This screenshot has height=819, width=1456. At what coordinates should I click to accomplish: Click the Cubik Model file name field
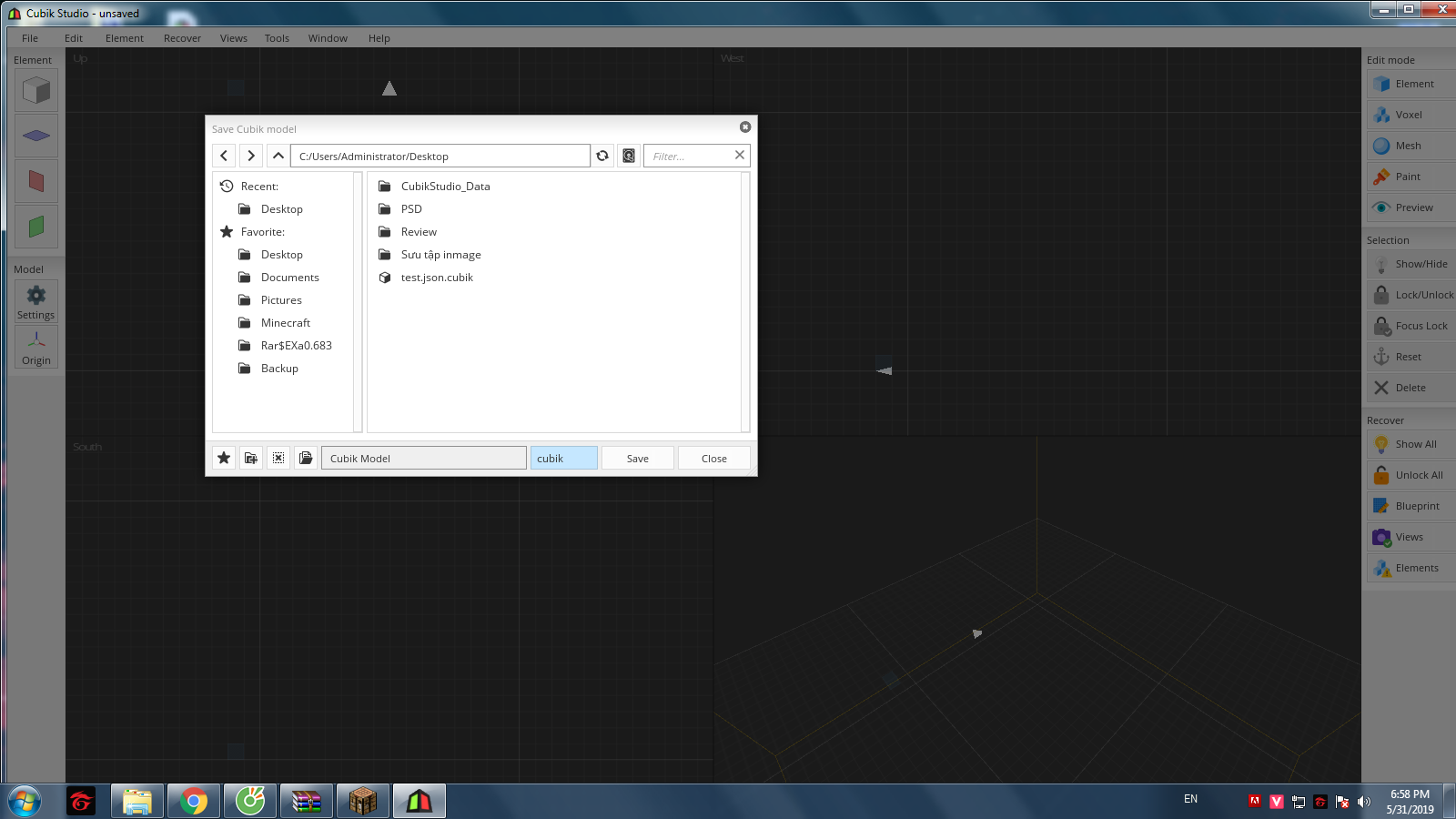(423, 459)
